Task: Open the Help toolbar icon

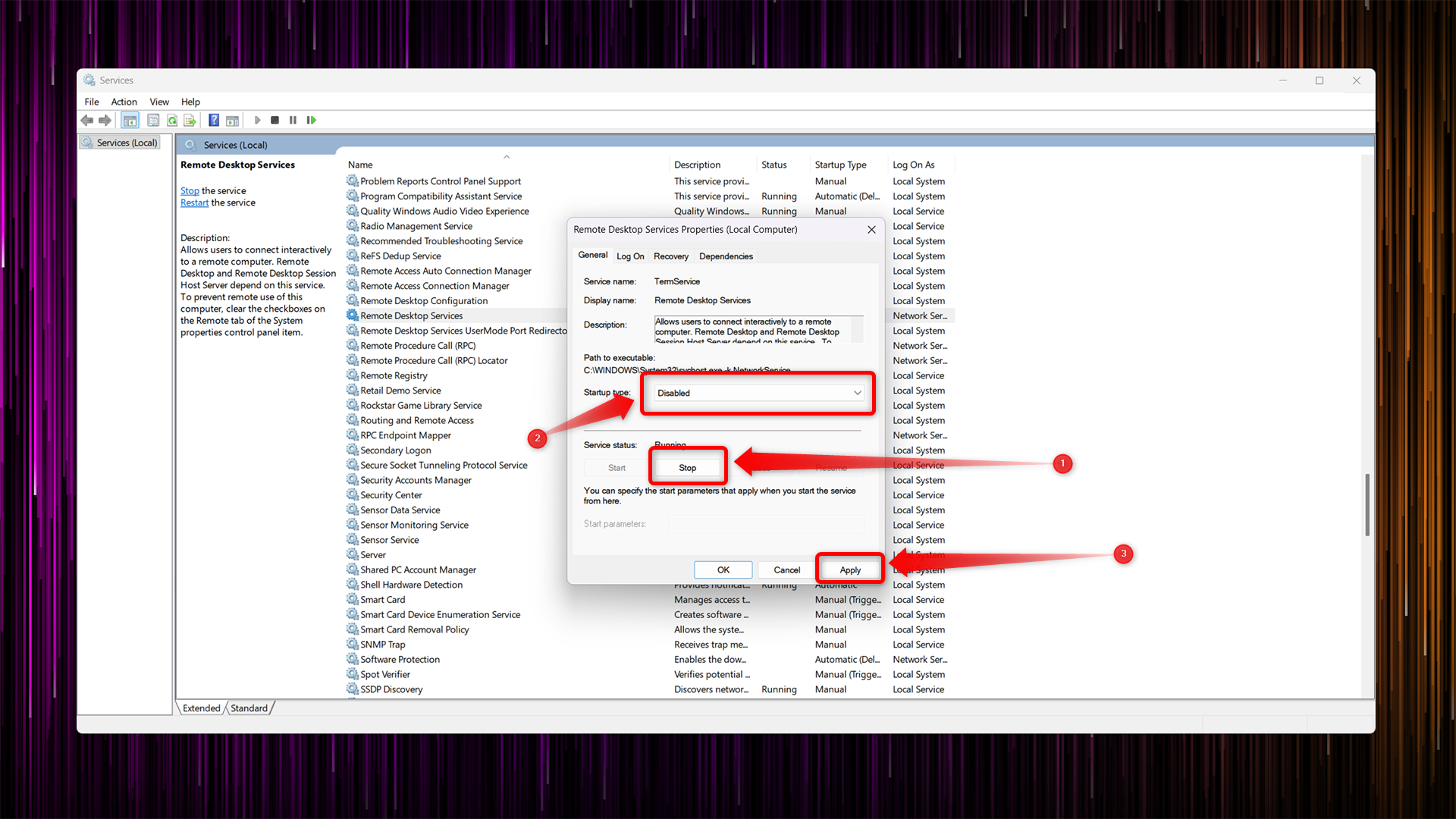Action: coord(214,120)
